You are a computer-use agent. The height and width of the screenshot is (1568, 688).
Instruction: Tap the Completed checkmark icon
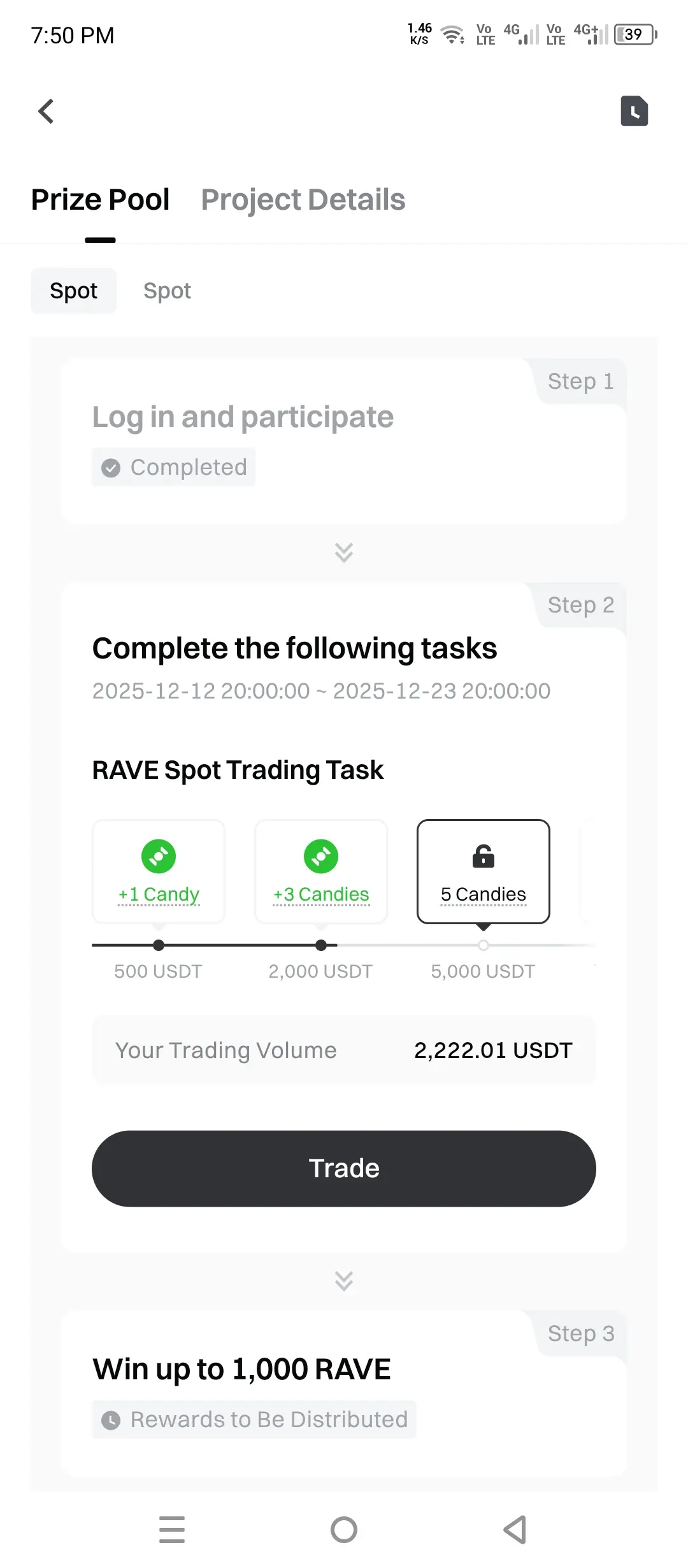click(x=111, y=468)
